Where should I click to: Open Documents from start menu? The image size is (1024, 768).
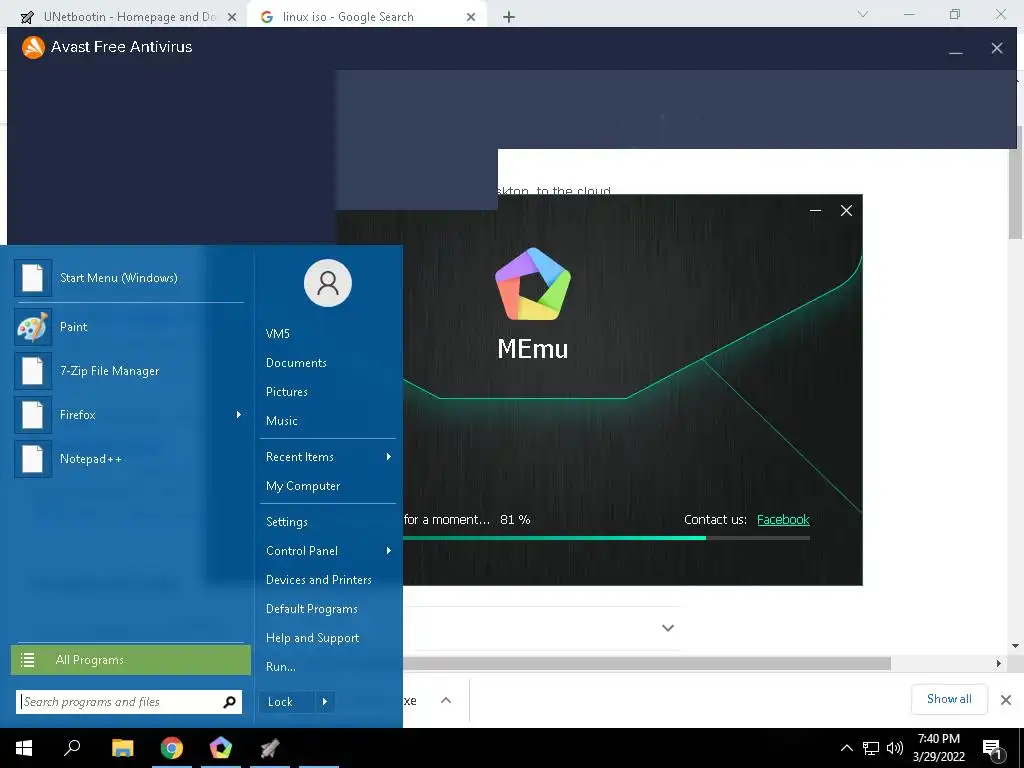[296, 362]
